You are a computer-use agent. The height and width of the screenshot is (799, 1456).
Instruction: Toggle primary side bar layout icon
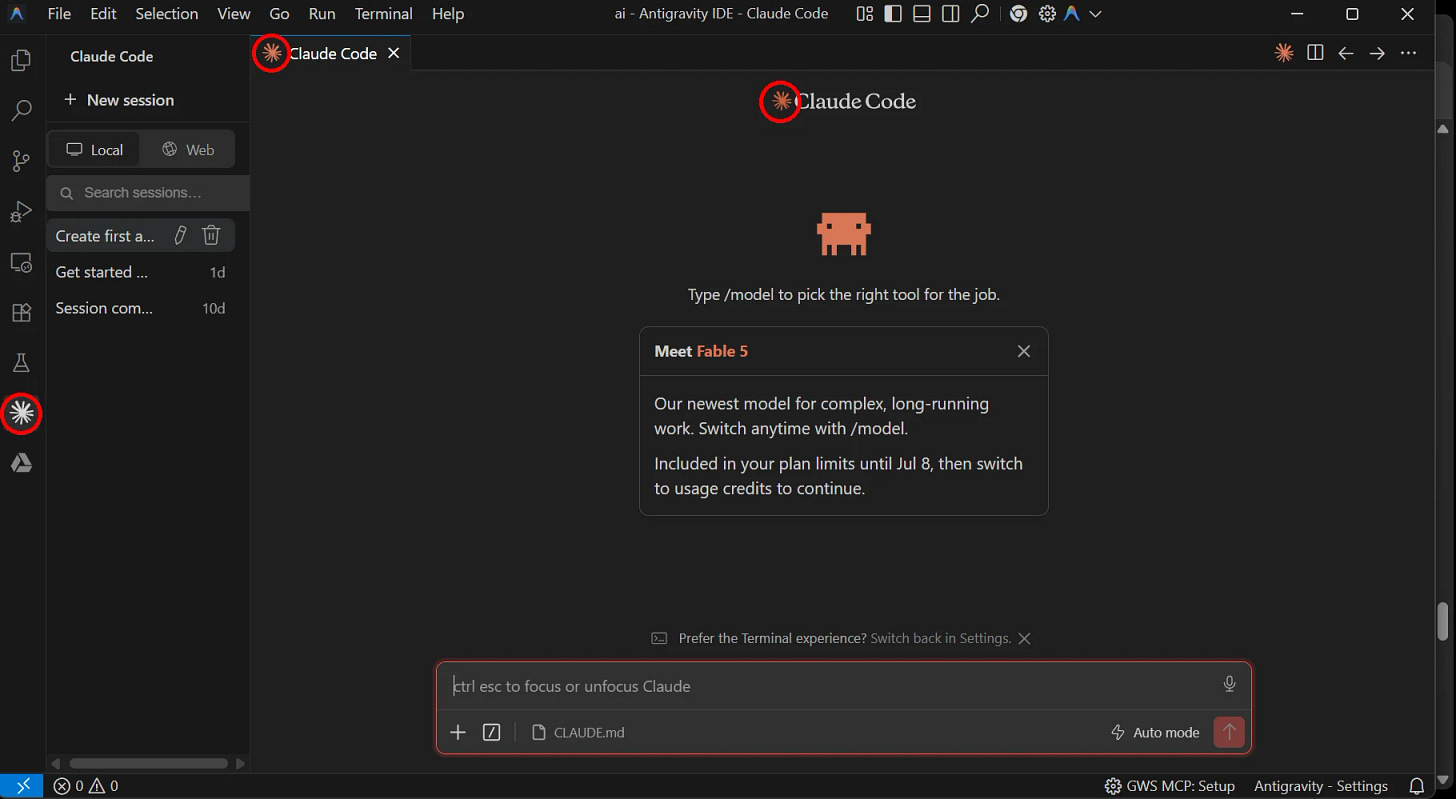893,14
